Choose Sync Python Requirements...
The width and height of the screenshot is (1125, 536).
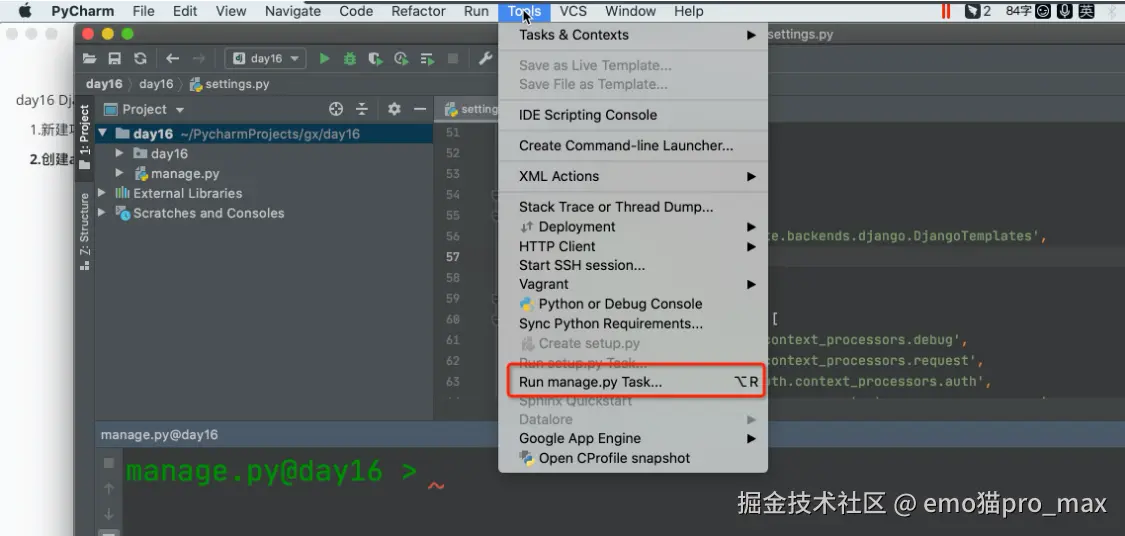click(633, 324)
